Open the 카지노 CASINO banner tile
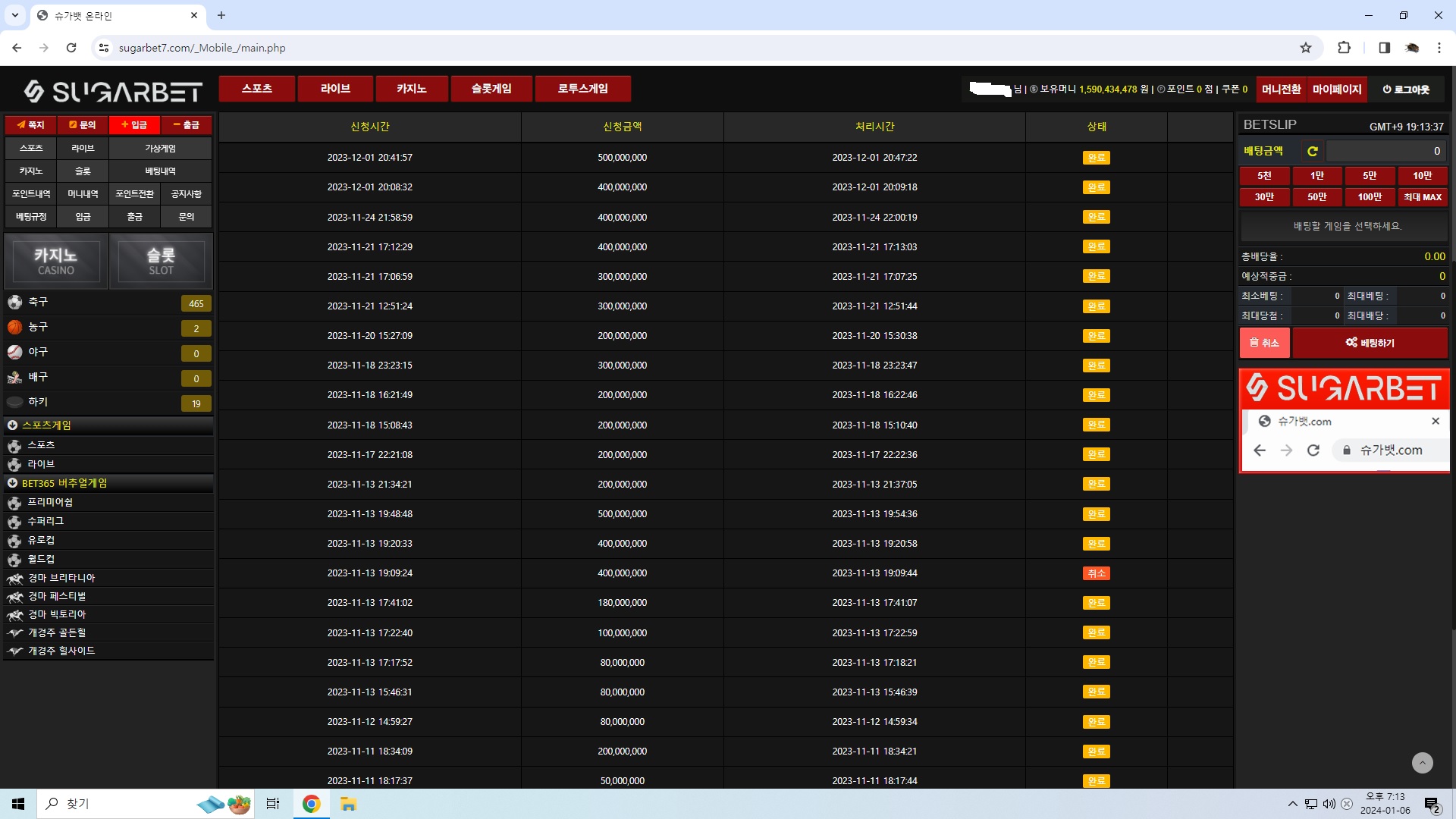Image resolution: width=1456 pixels, height=819 pixels. [56, 260]
